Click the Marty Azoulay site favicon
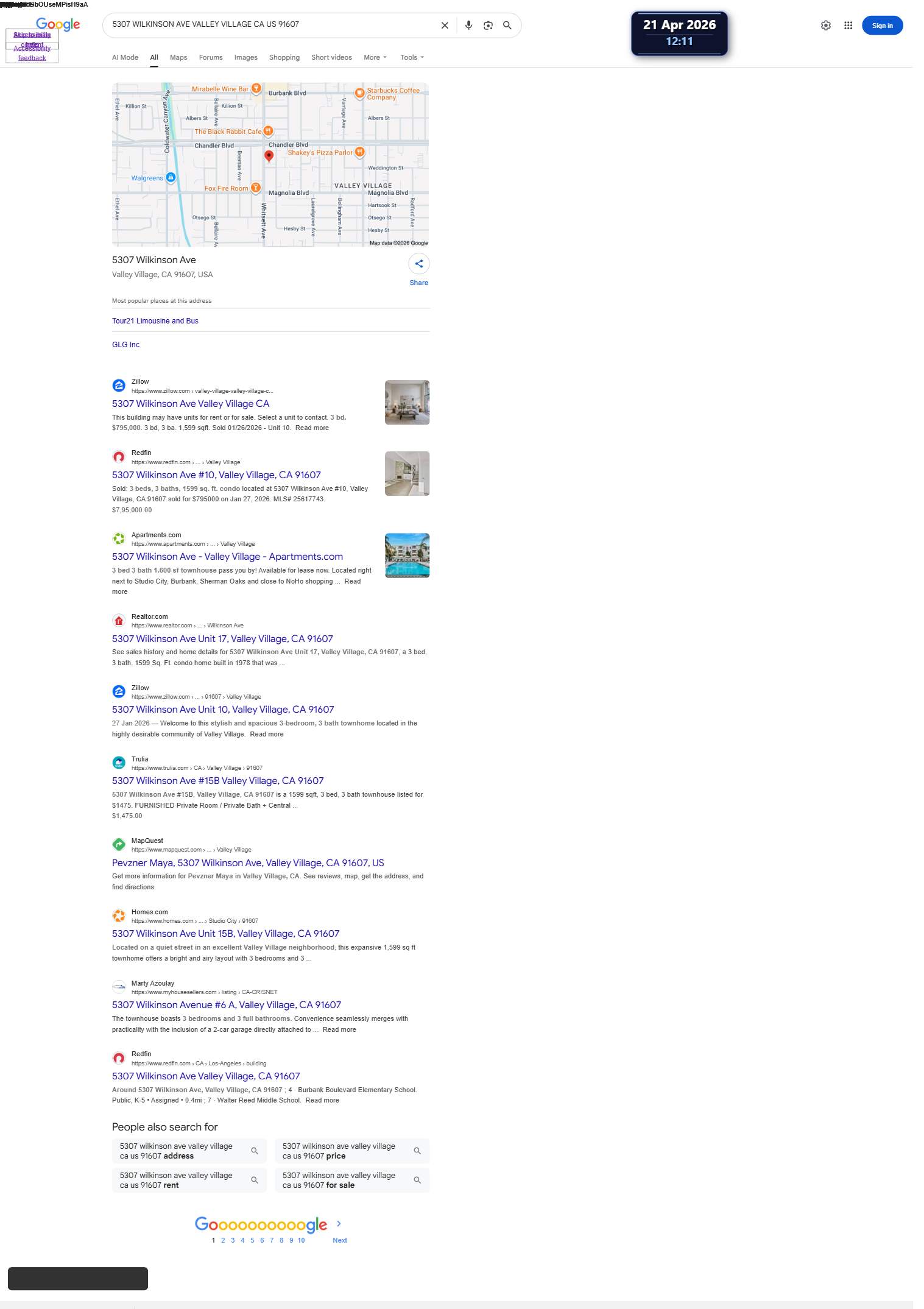The height and width of the screenshot is (1309, 924). (x=119, y=987)
